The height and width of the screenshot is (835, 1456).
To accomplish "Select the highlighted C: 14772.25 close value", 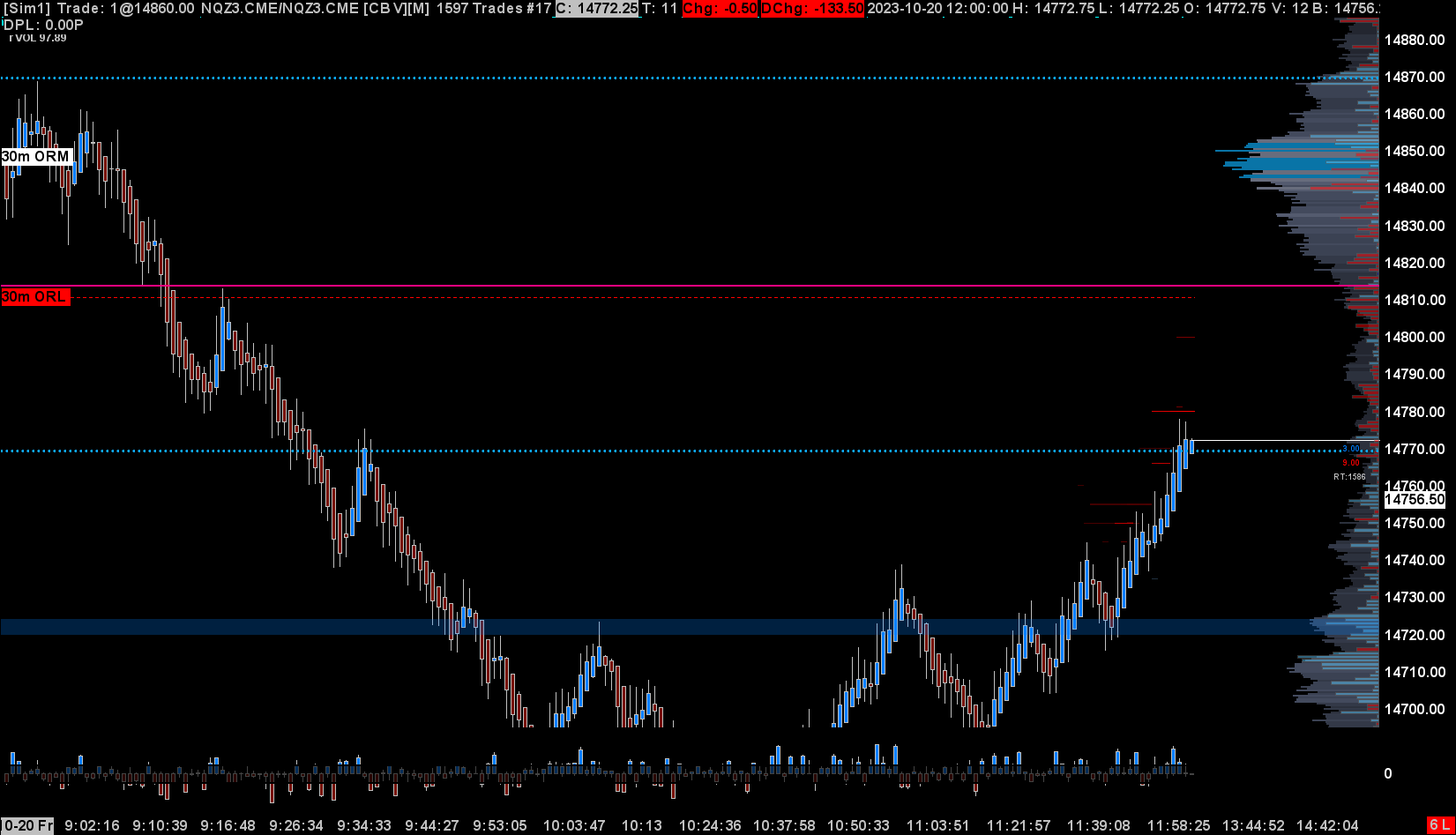I will click(x=596, y=9).
